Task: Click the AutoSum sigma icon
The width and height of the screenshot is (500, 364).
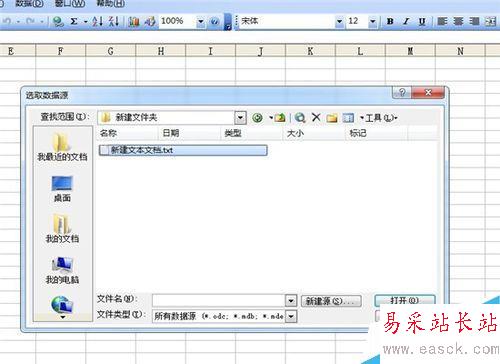Action: [74, 22]
